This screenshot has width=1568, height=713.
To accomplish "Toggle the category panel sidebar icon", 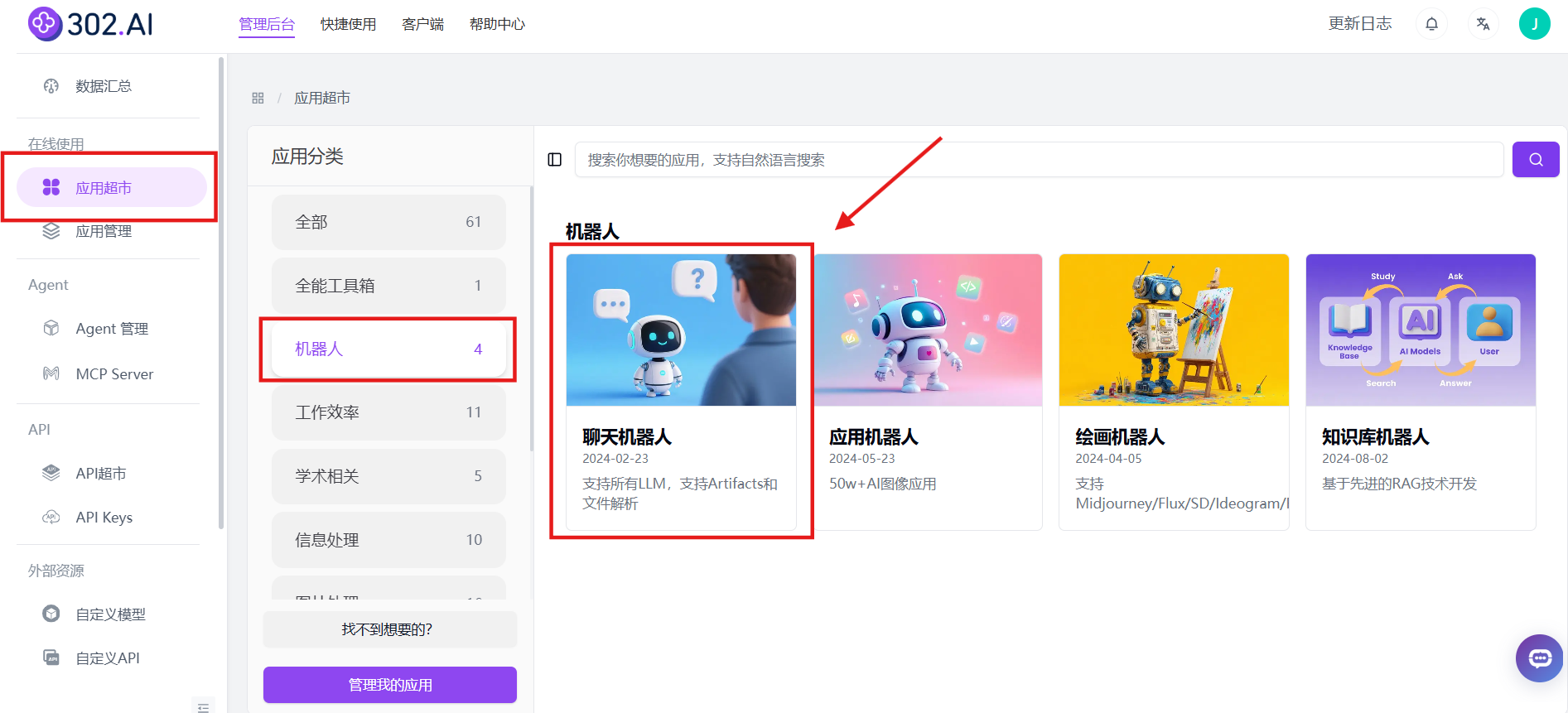I will (x=555, y=160).
